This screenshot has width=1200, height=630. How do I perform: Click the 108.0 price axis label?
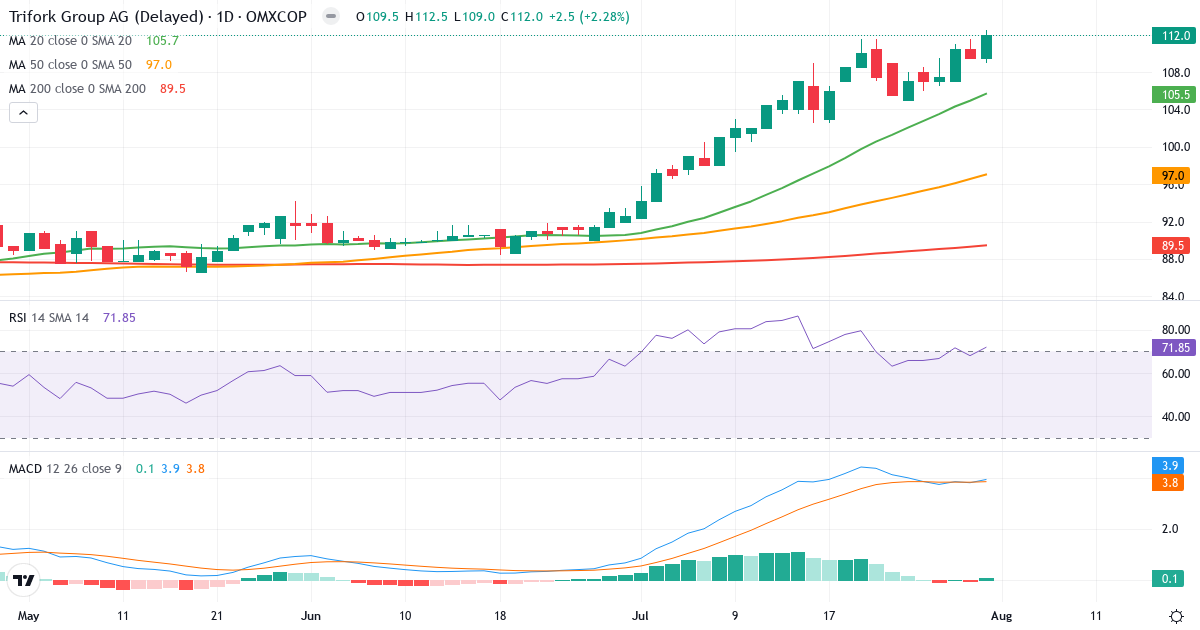tap(1175, 72)
